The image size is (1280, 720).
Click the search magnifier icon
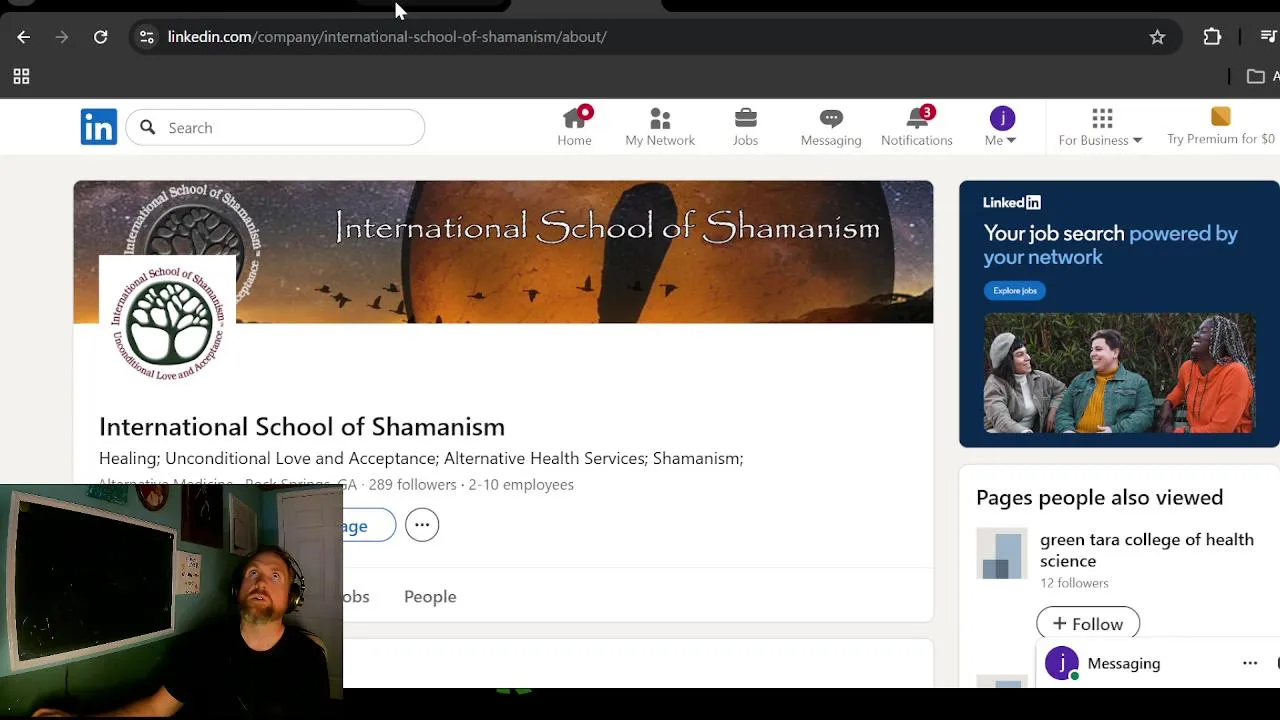[x=148, y=127]
